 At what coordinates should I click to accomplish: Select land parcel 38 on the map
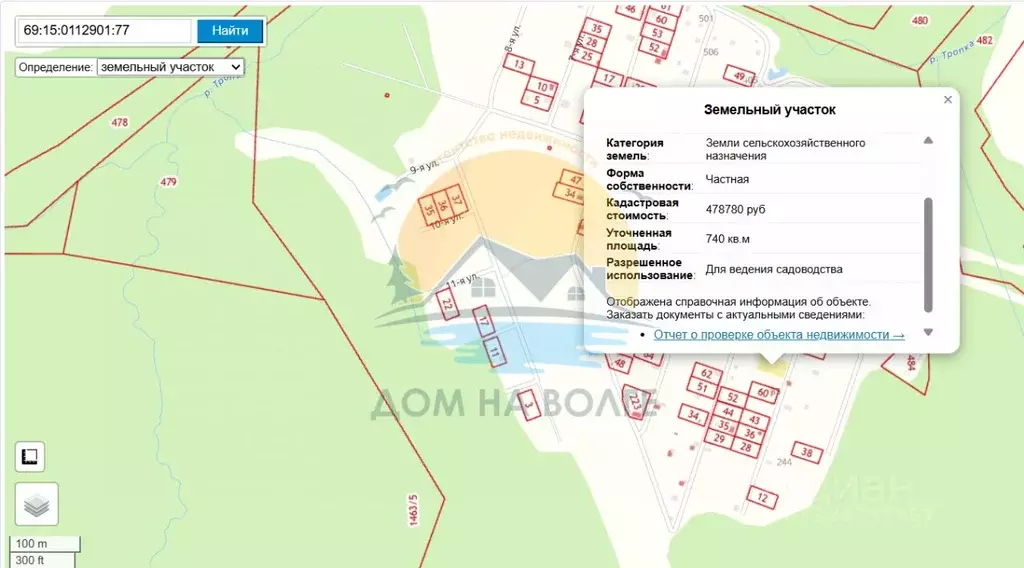click(x=807, y=452)
